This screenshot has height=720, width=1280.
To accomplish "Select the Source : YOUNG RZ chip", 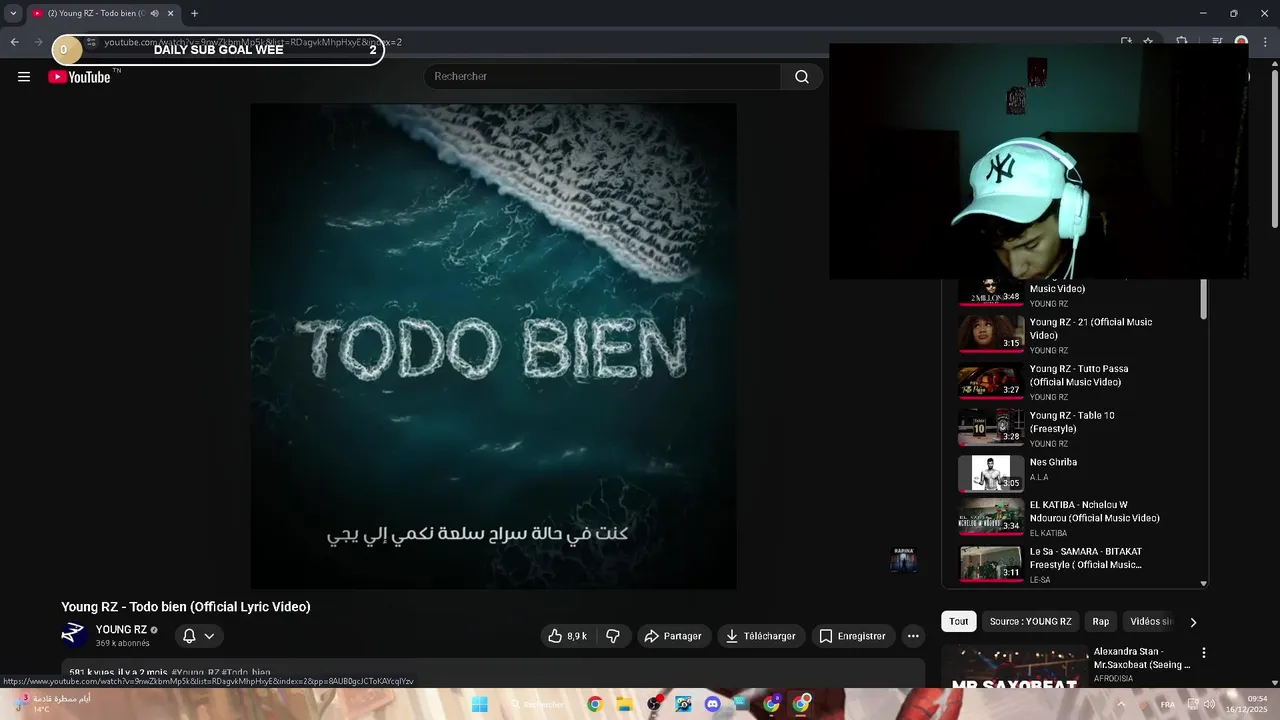I will (1030, 622).
